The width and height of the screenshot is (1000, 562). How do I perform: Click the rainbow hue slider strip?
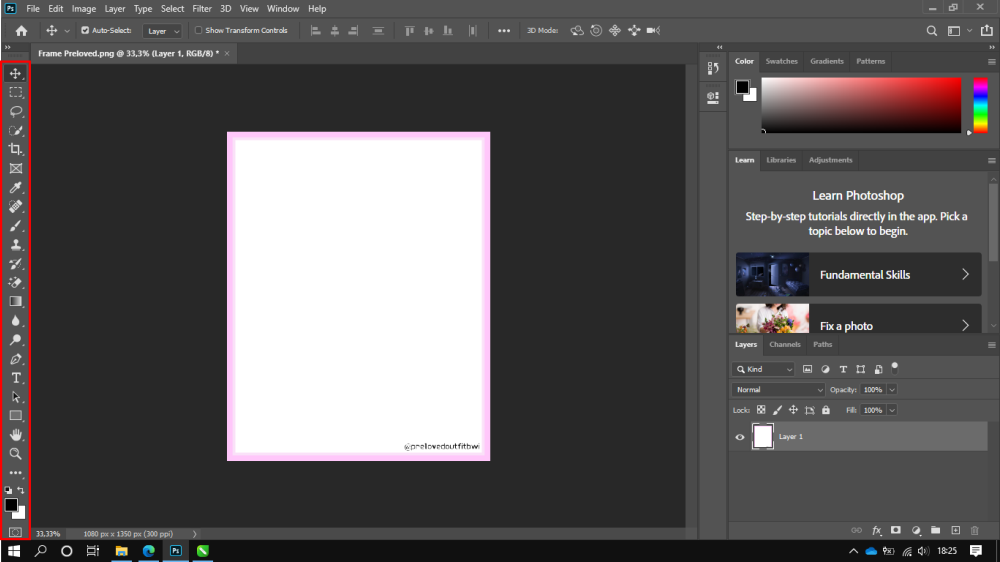tap(980, 104)
